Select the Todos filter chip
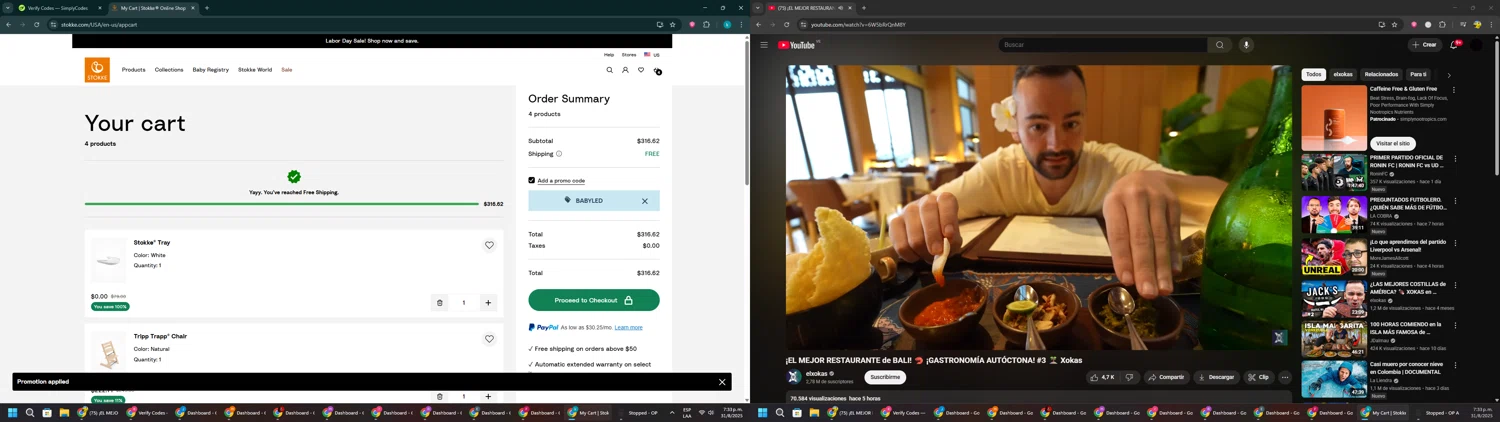1500x422 pixels. [x=1314, y=74]
